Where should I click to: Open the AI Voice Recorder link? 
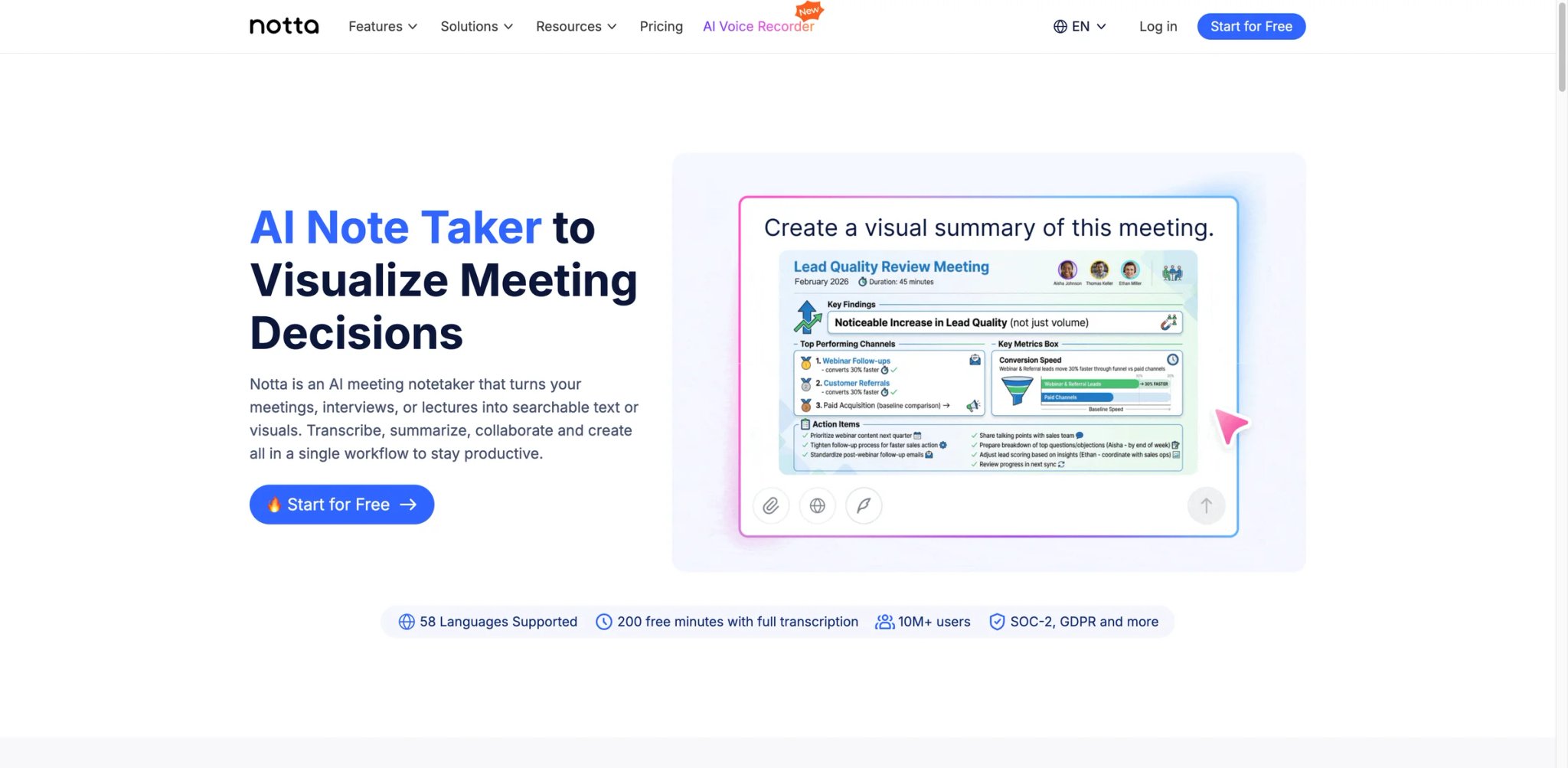pos(759,26)
